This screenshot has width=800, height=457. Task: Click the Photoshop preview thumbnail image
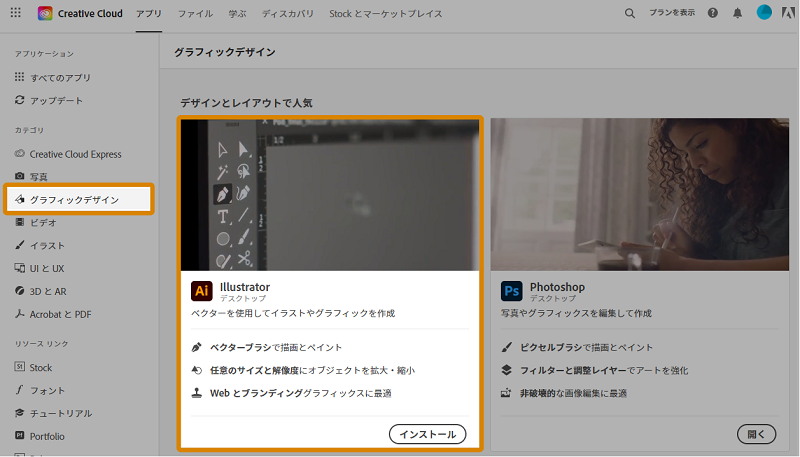tap(640, 194)
